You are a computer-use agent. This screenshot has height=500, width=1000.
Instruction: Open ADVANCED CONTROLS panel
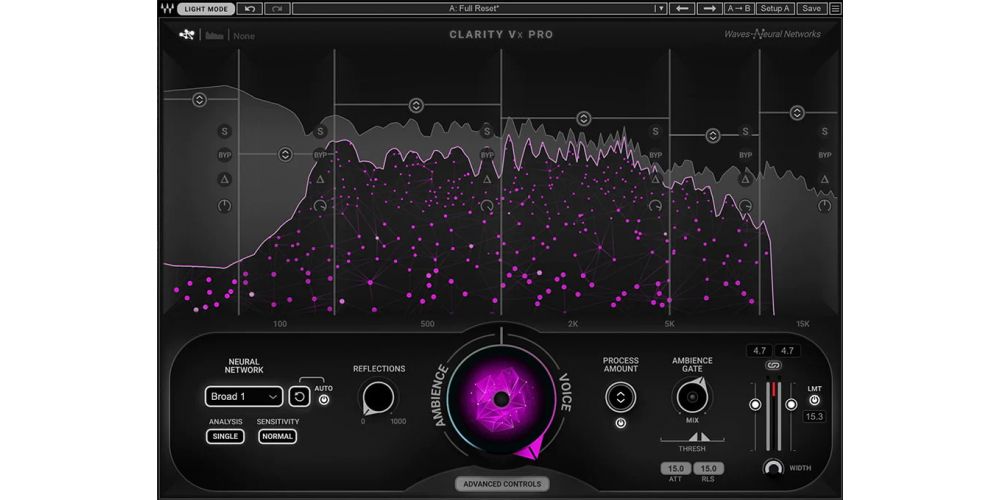click(502, 484)
